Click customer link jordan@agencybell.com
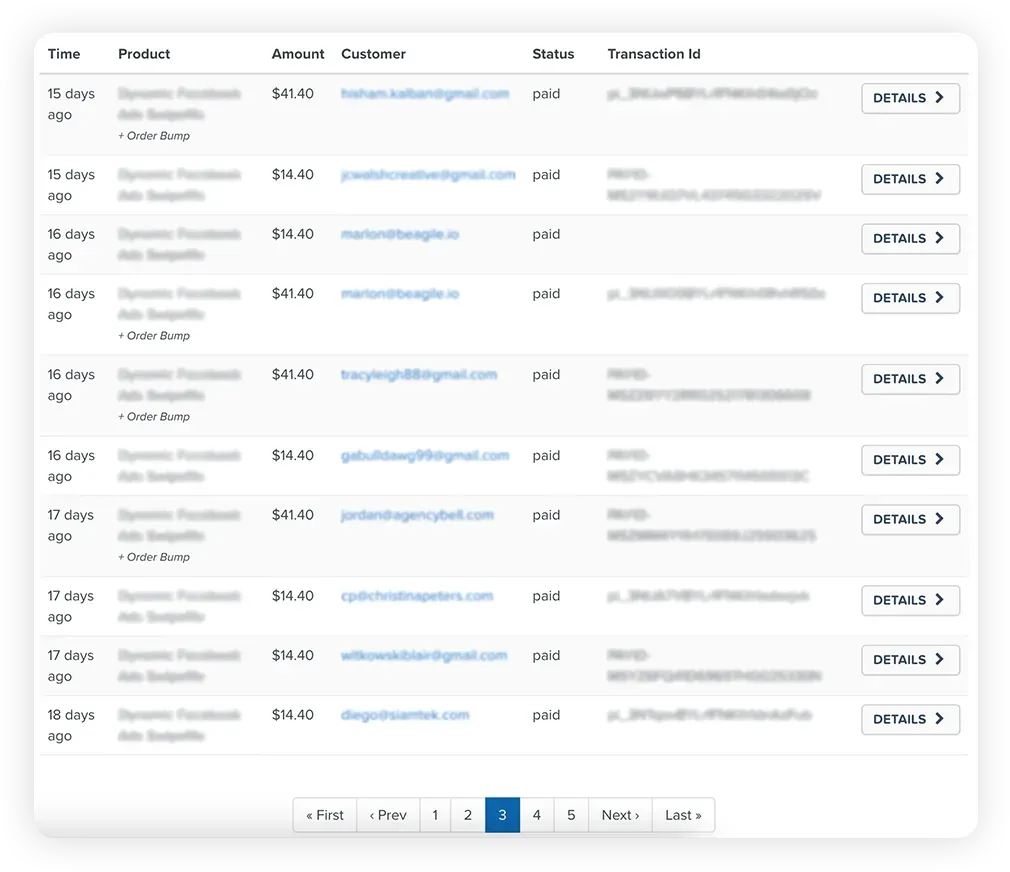Image resolution: width=1010 pixels, height=872 pixels. [x=417, y=515]
